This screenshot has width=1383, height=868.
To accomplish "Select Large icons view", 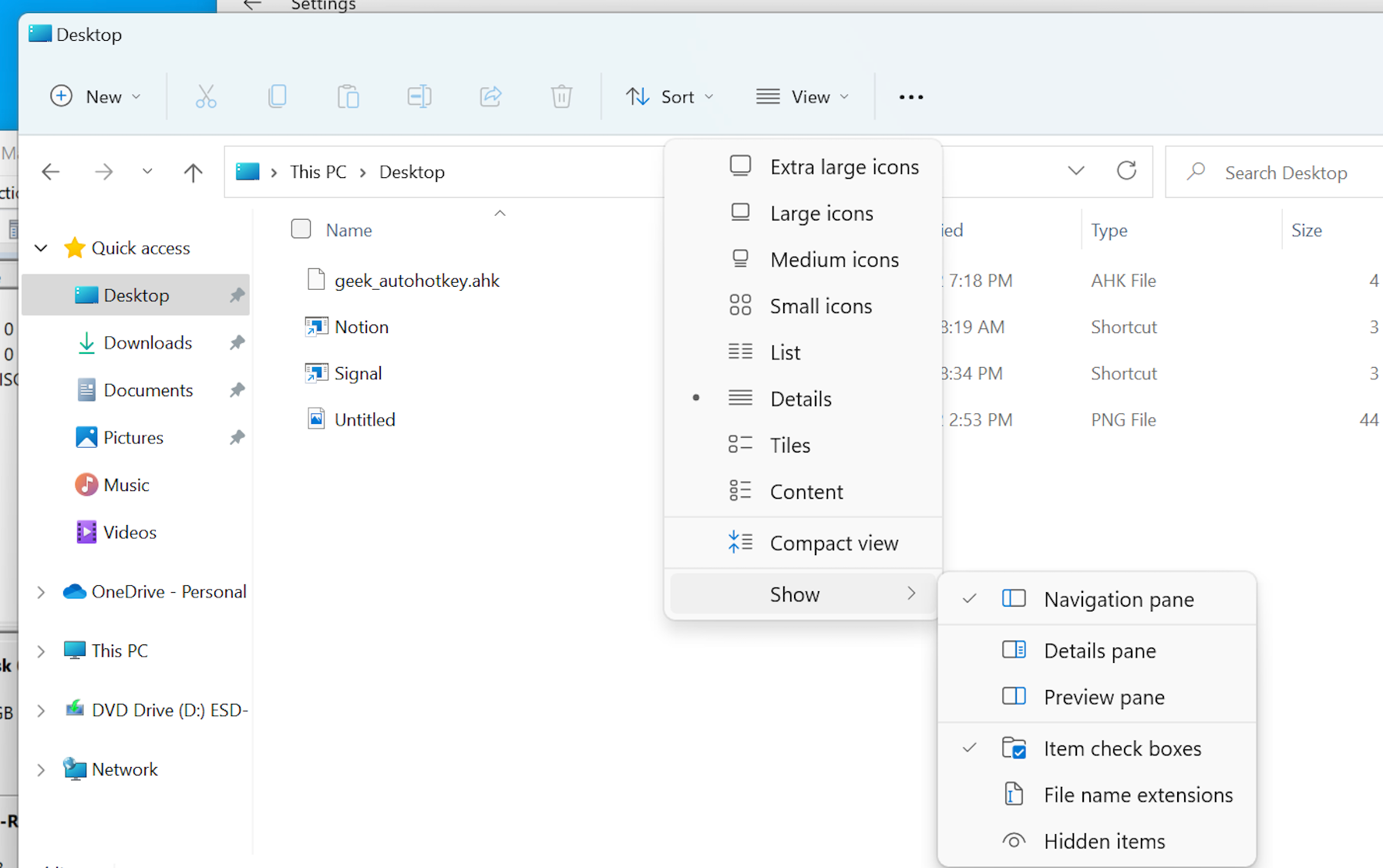I will [x=821, y=213].
